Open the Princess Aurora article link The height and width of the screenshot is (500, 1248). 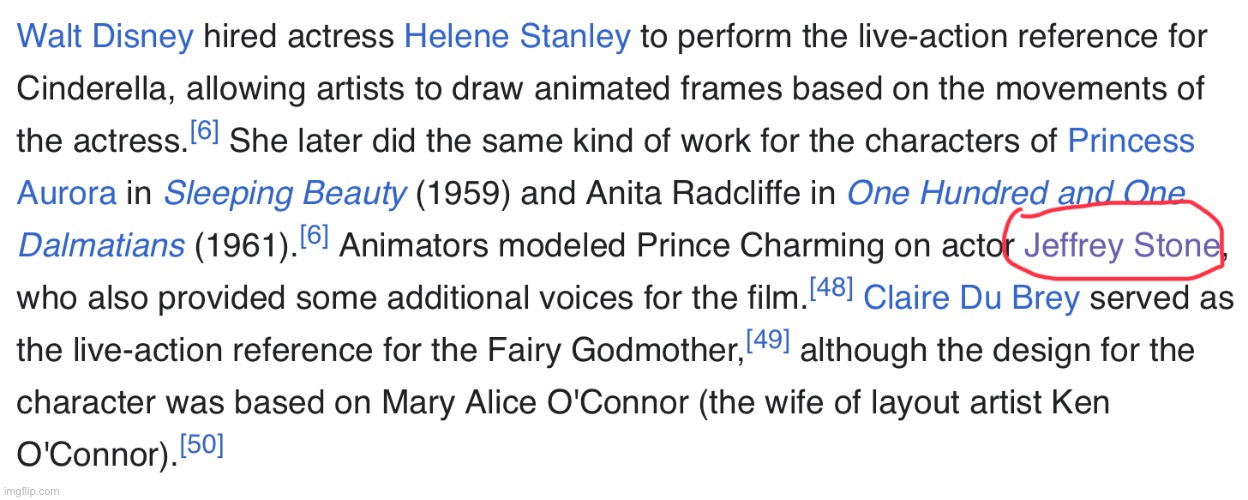(x=1130, y=141)
